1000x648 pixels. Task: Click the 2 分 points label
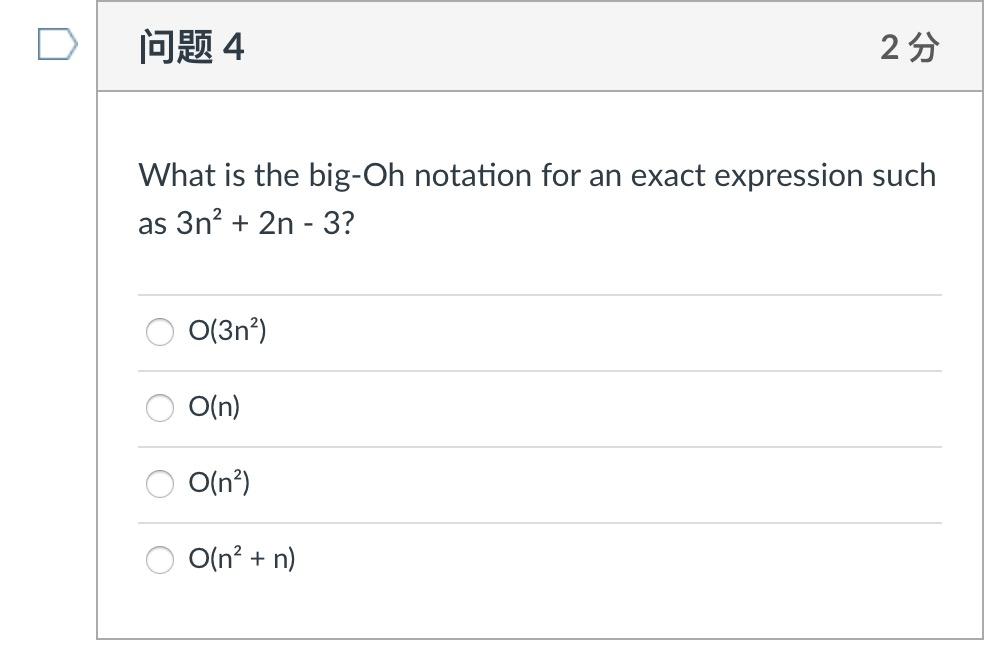tap(909, 47)
